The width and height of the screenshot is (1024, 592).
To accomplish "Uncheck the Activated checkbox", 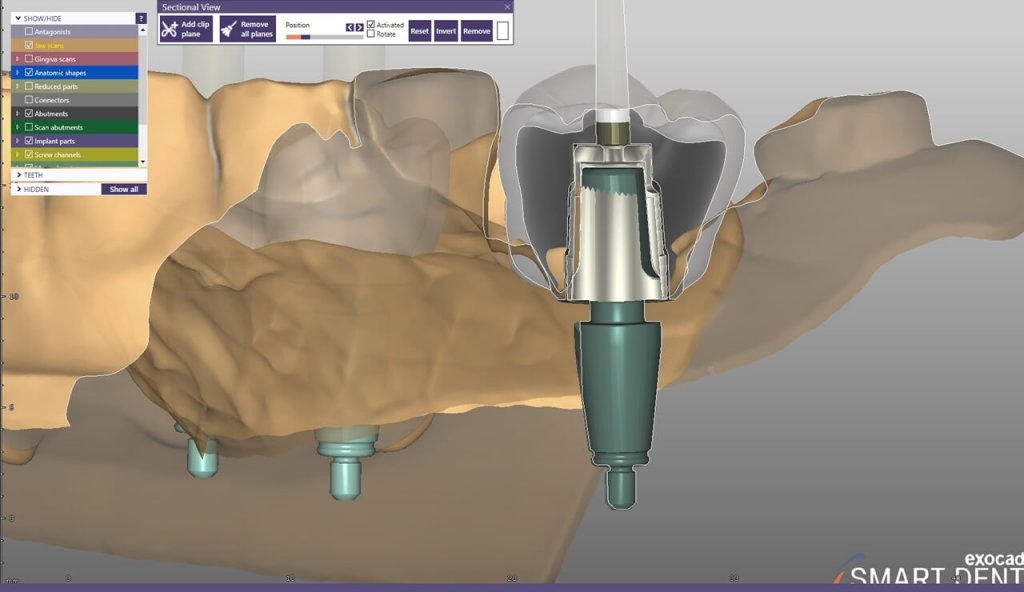I will point(371,24).
